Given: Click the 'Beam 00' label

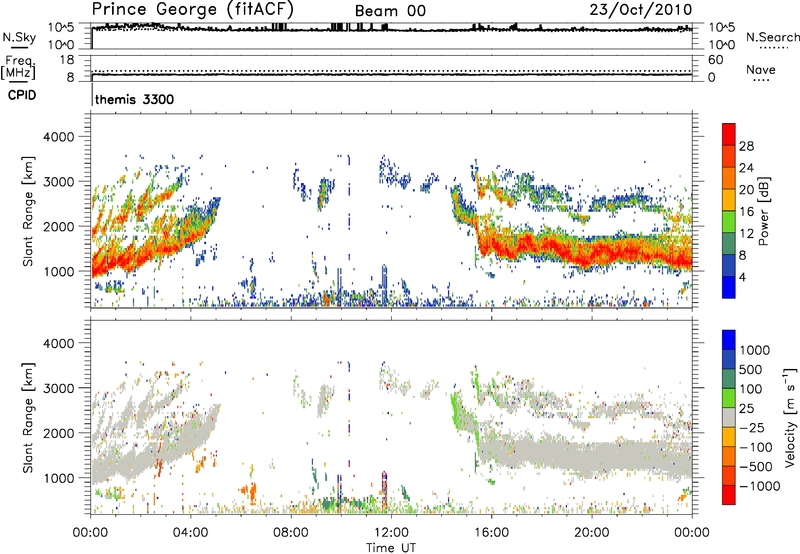Looking at the screenshot, I should point(390,11).
